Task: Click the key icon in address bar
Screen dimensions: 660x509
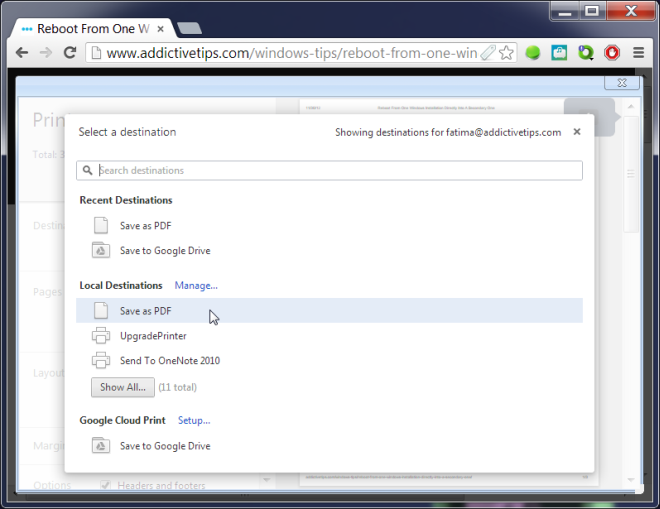Action: tap(488, 53)
